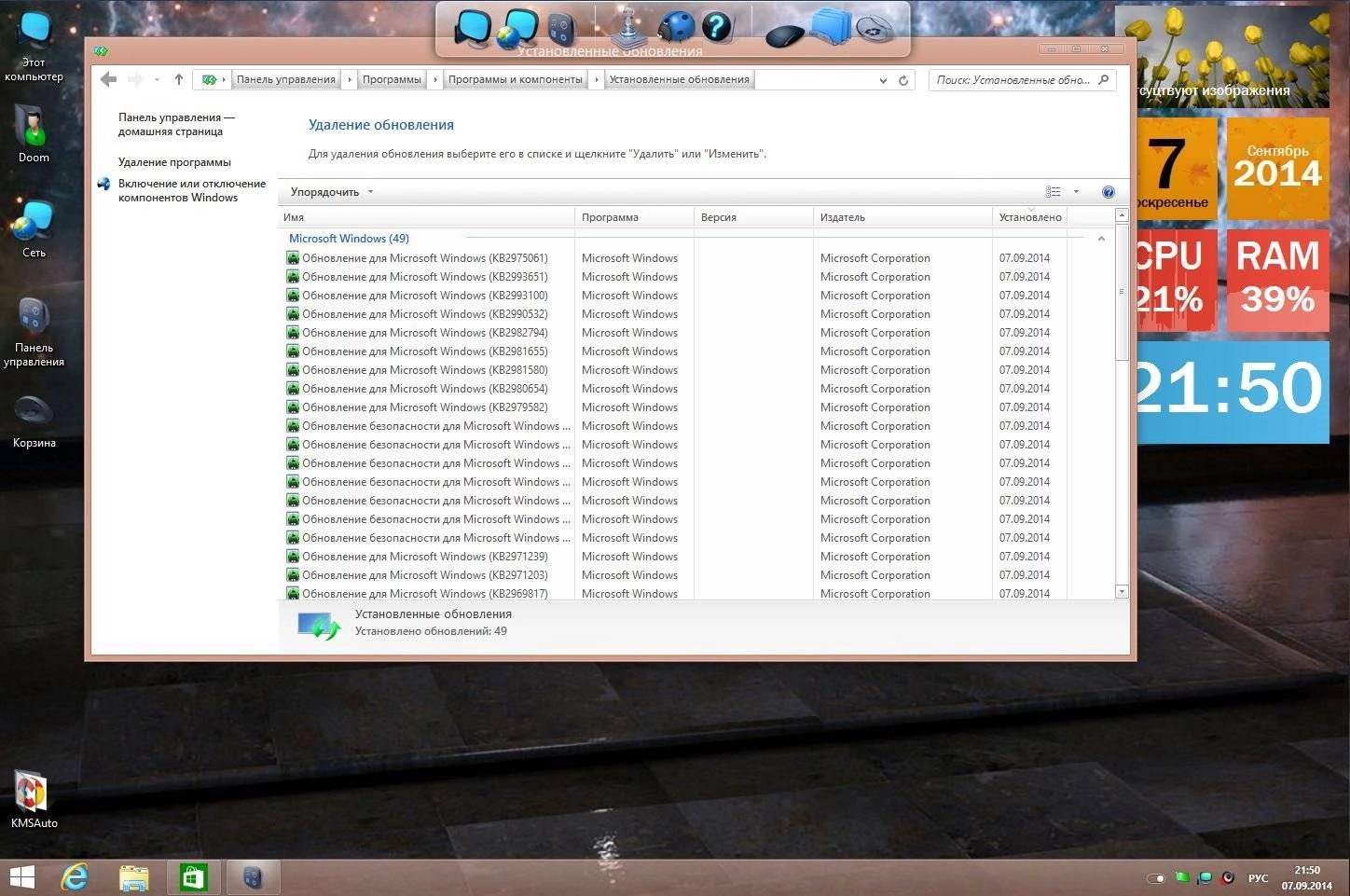Sort by the 'Издатель' column header
The image size is (1350, 896).
tap(903, 217)
